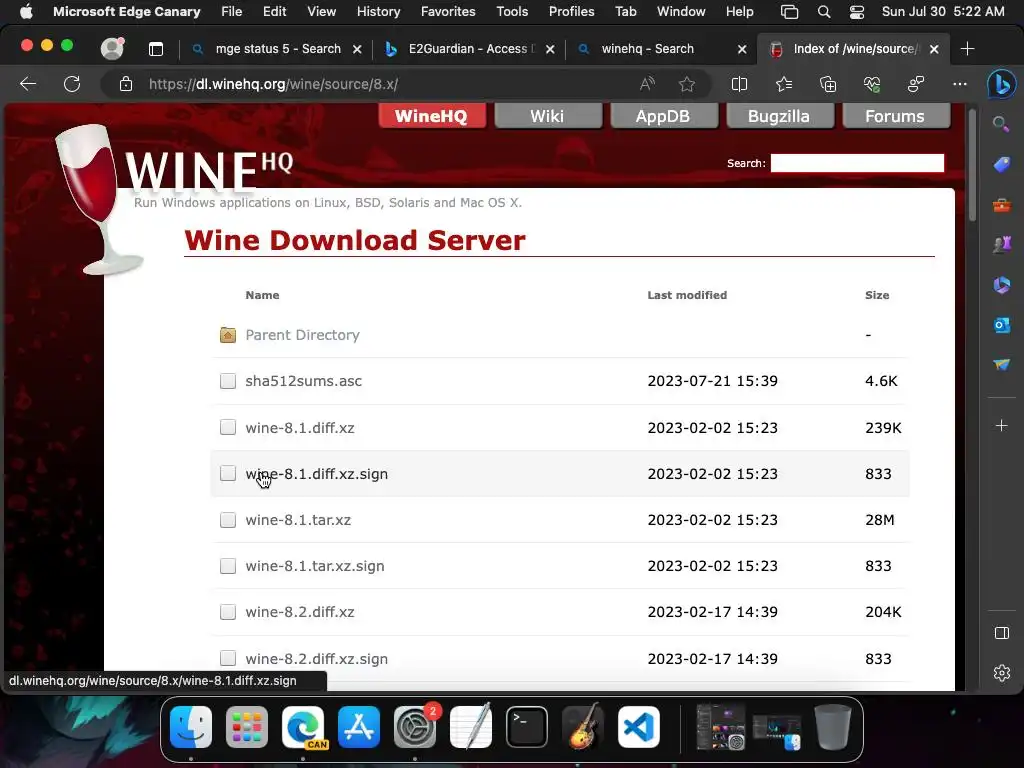The image size is (1024, 768).
Task: Open the Read Aloud icon in address bar
Action: click(647, 84)
